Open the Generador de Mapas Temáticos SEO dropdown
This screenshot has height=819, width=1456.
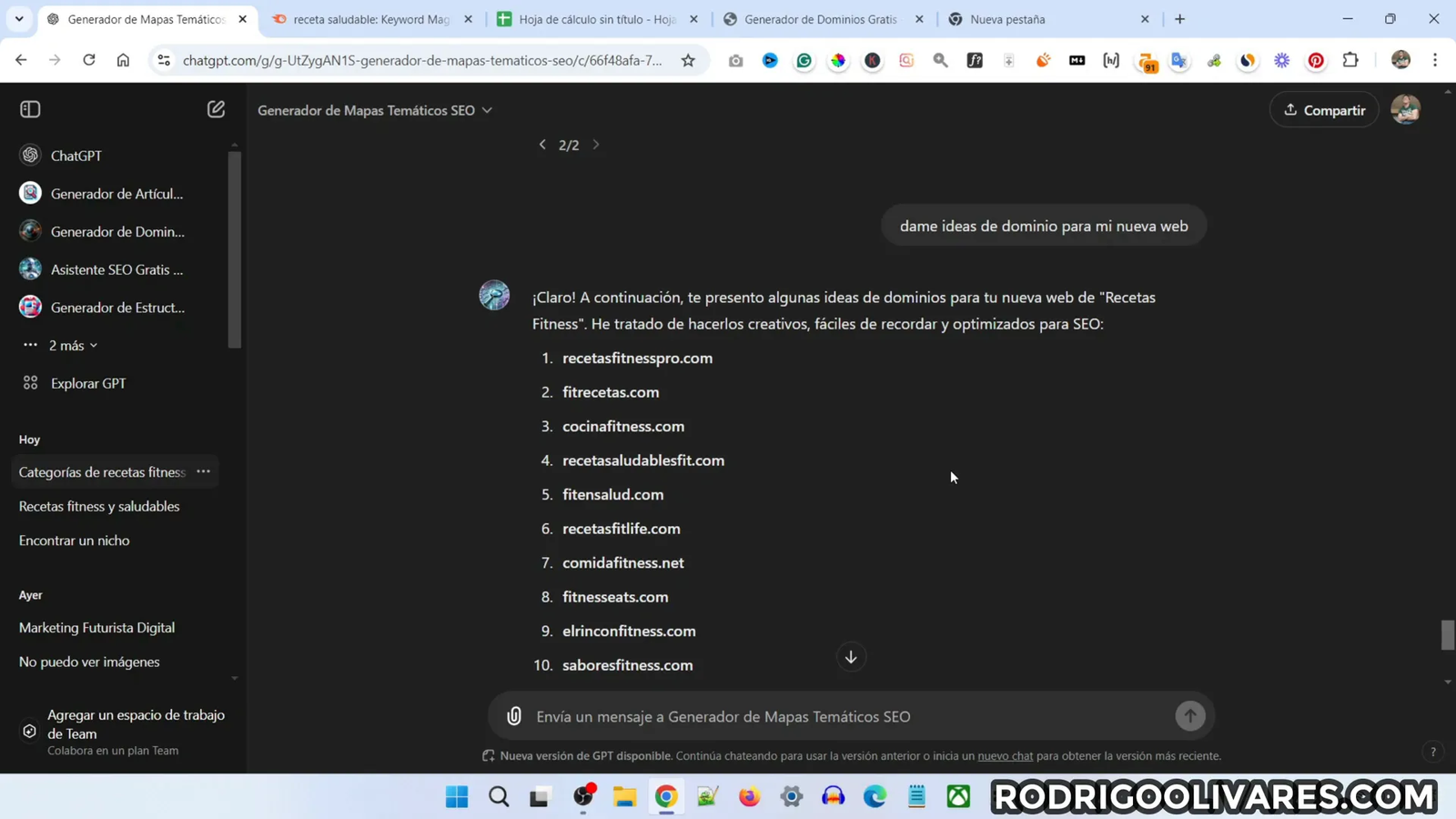pyautogui.click(x=374, y=109)
